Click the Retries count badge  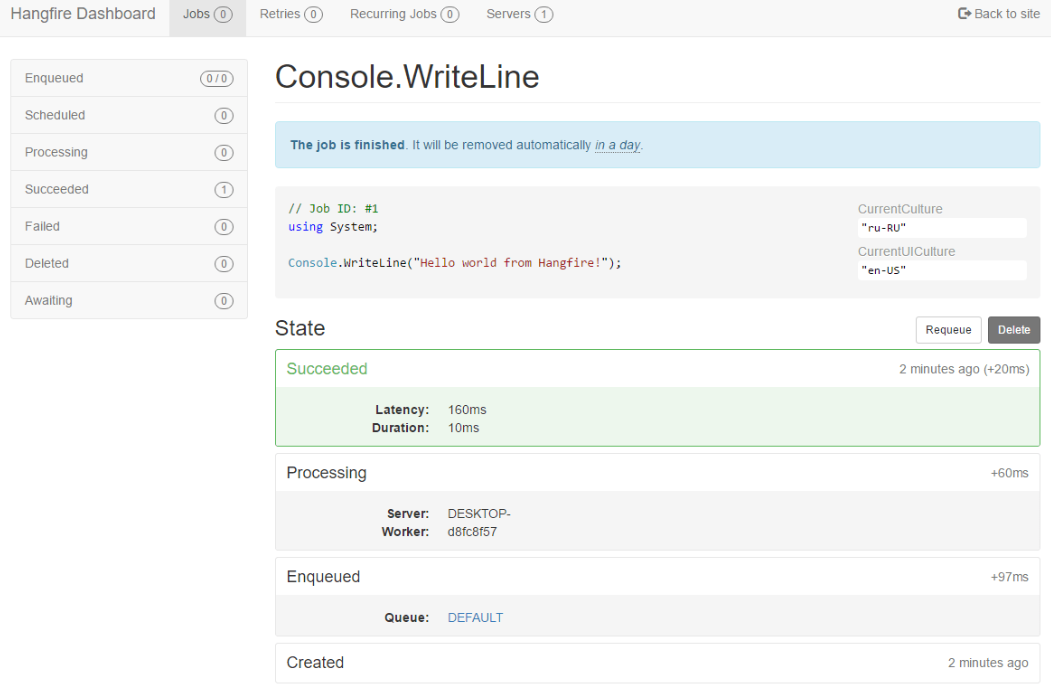click(311, 14)
